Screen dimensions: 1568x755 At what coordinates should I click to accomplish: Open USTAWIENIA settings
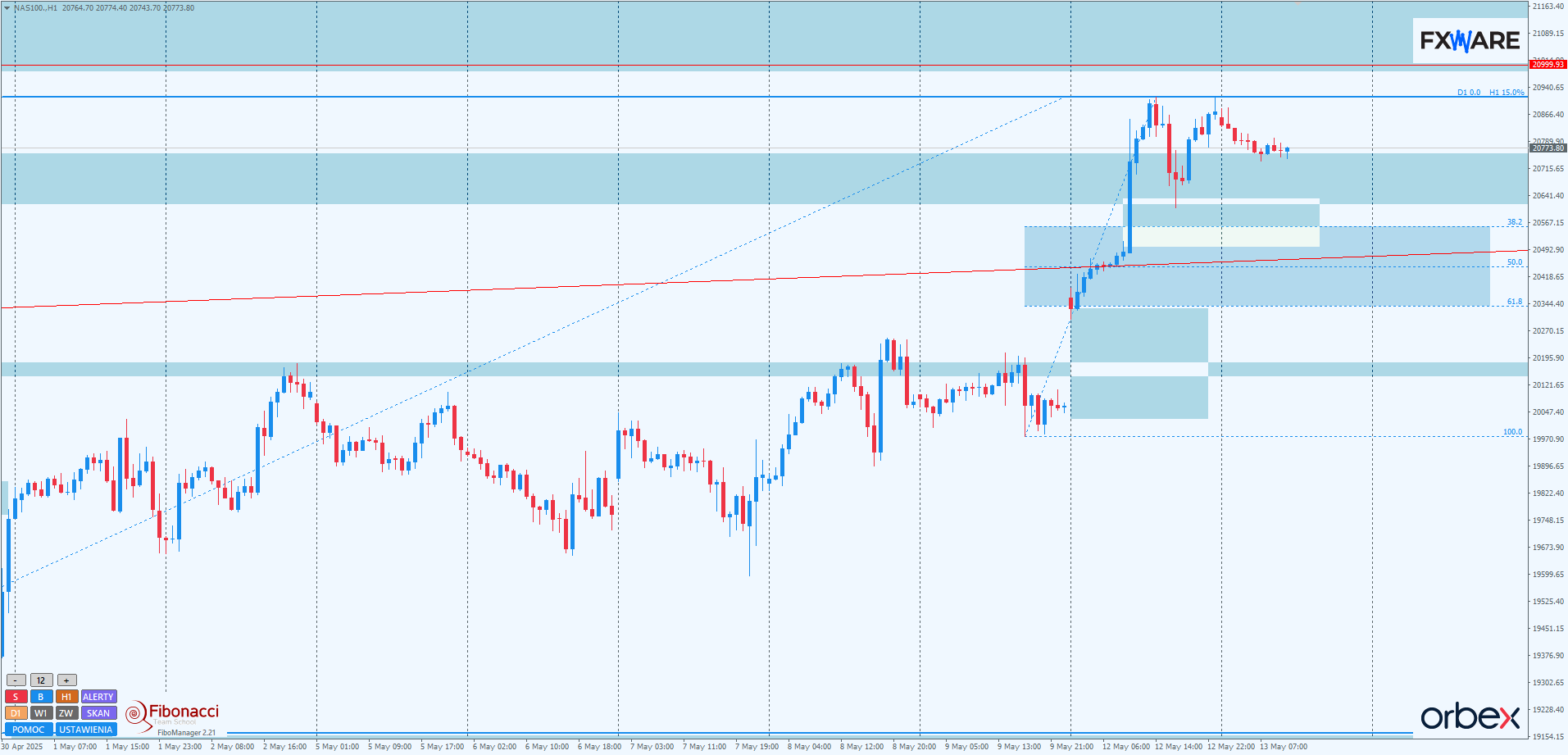[x=85, y=730]
